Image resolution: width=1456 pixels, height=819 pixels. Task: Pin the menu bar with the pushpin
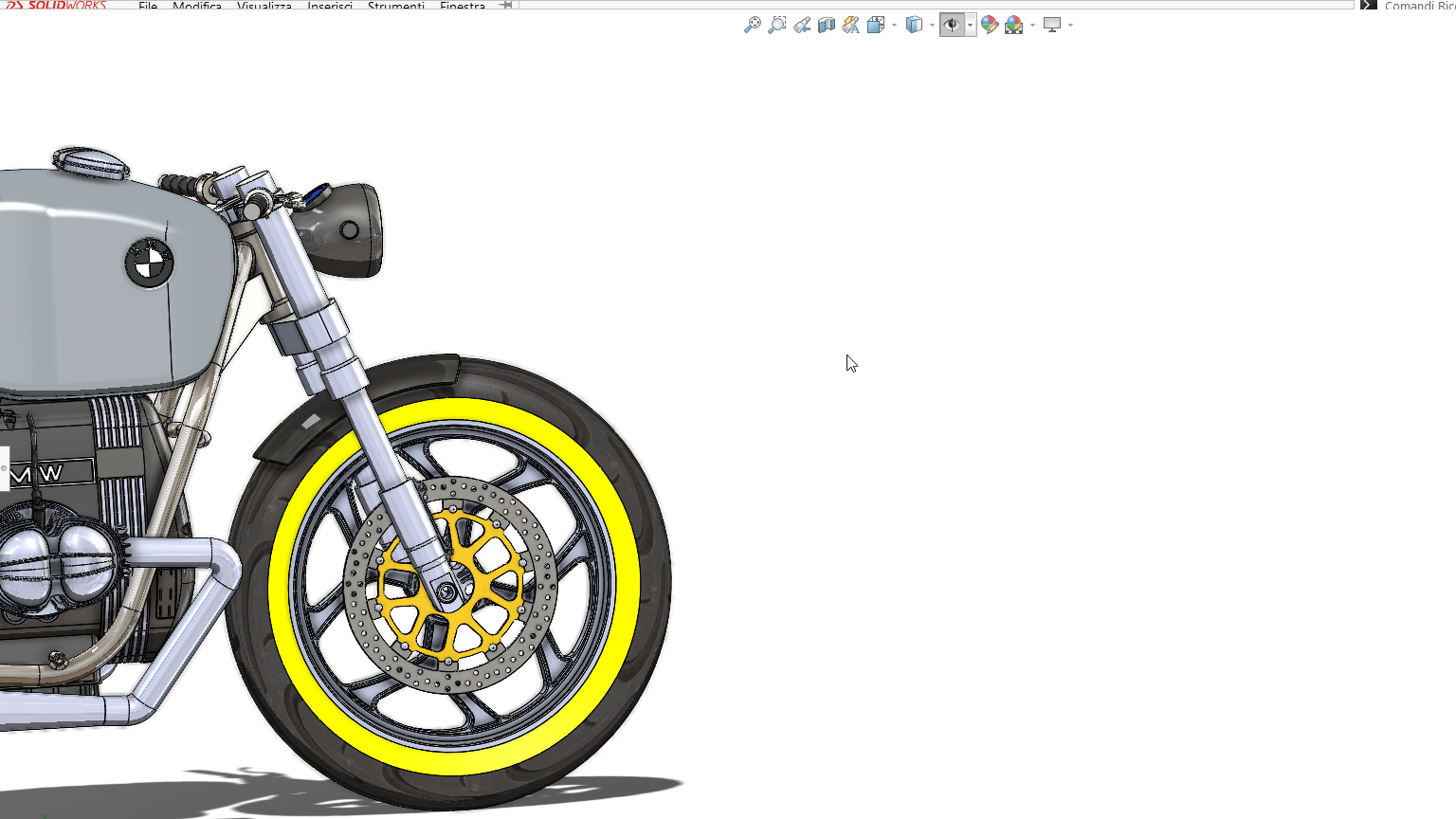tap(506, 5)
